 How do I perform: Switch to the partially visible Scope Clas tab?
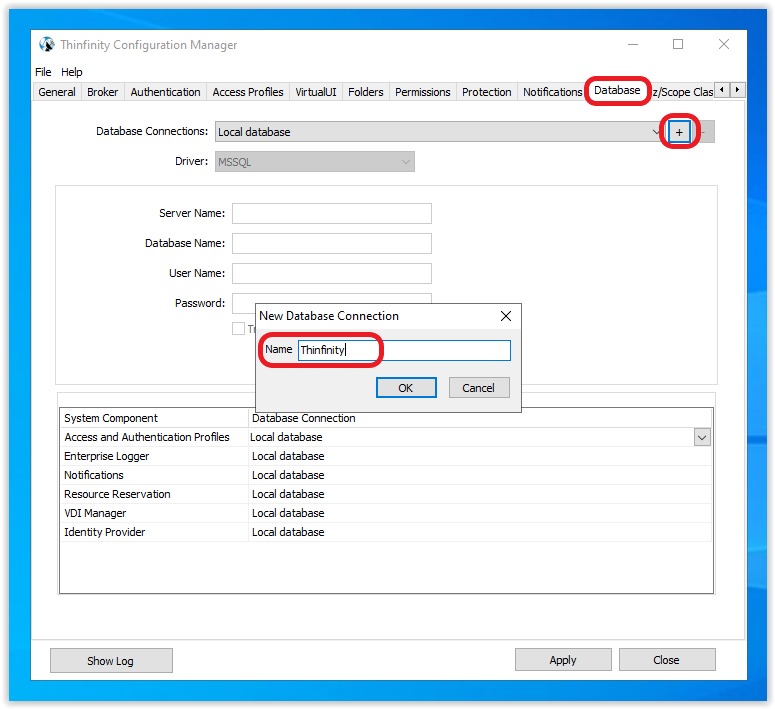click(682, 92)
